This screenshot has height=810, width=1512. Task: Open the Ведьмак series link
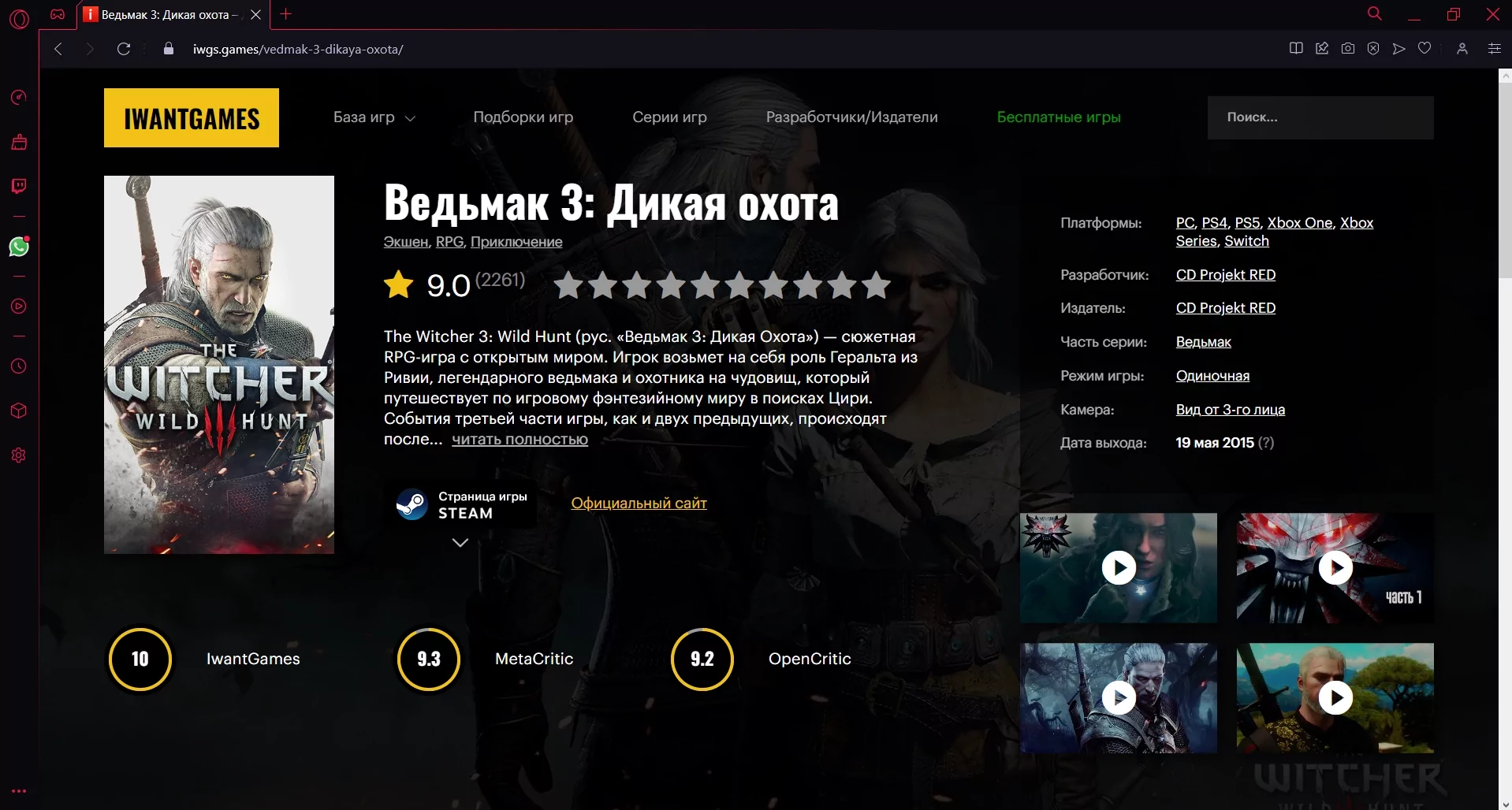pyautogui.click(x=1204, y=342)
